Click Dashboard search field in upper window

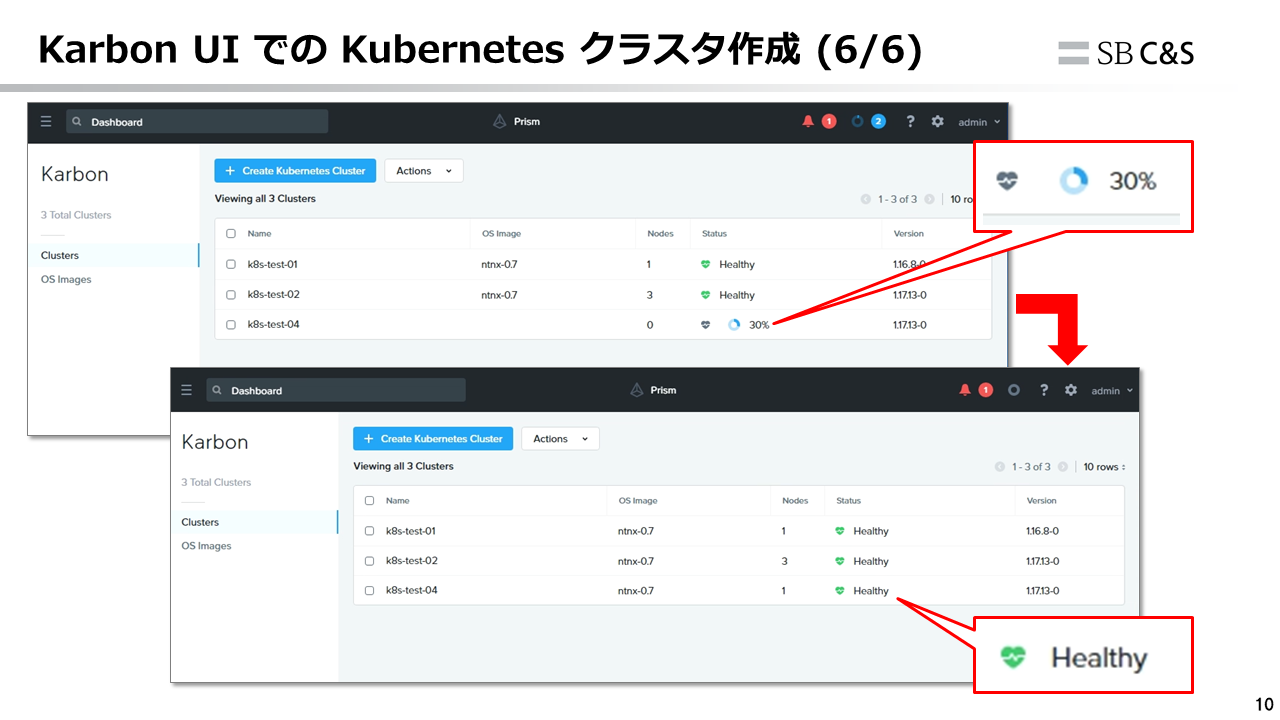(x=197, y=122)
